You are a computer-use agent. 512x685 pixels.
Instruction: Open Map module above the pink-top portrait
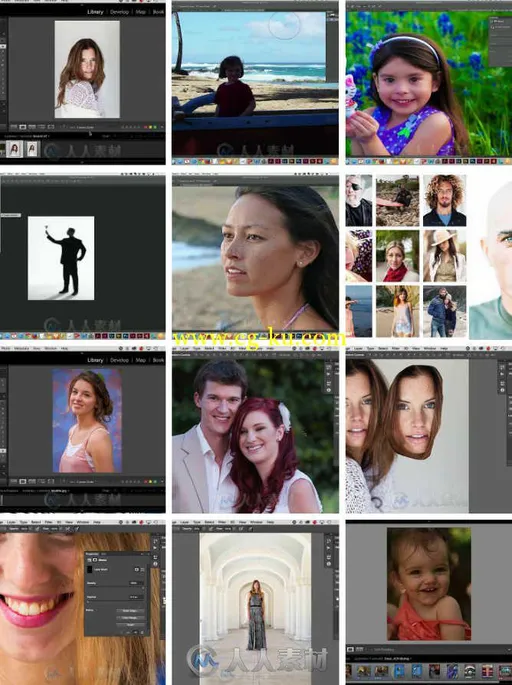point(141,360)
